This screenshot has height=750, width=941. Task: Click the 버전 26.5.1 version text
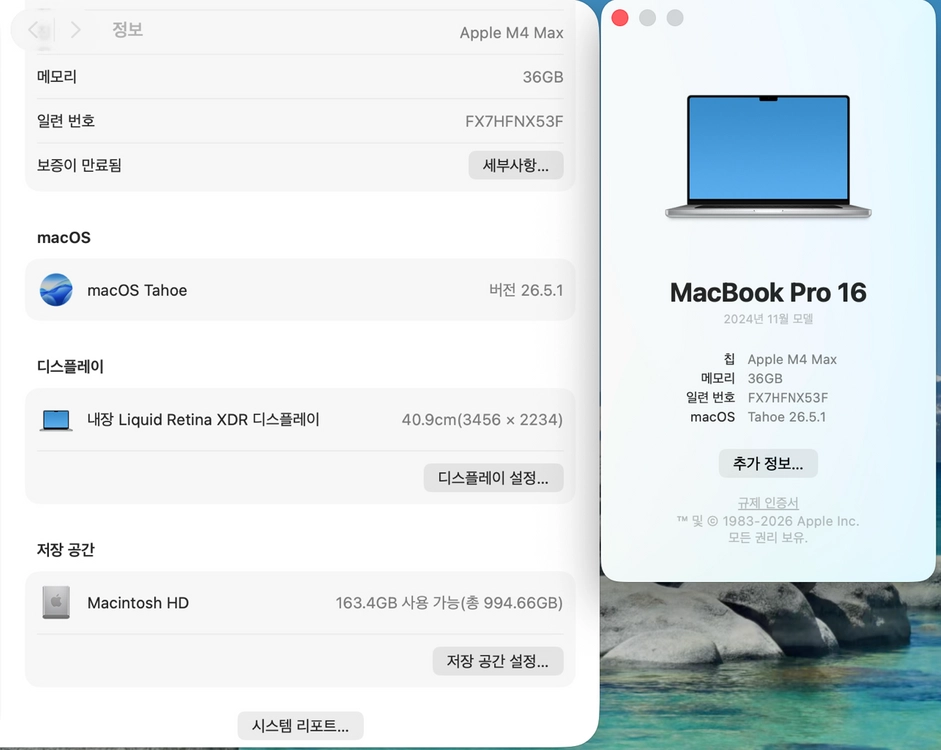526,290
